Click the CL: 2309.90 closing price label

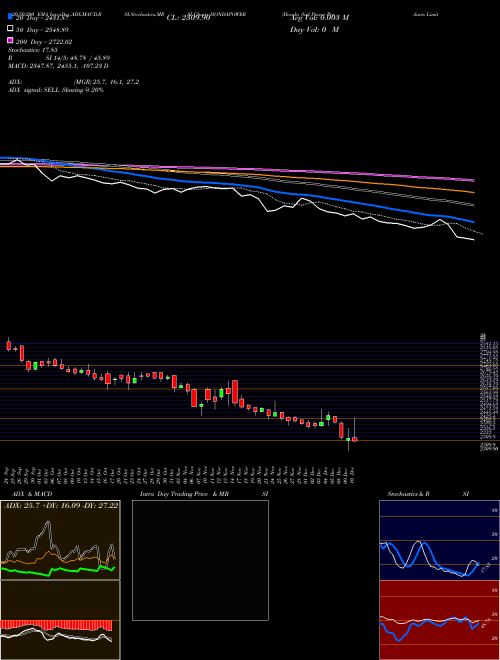click(188, 18)
